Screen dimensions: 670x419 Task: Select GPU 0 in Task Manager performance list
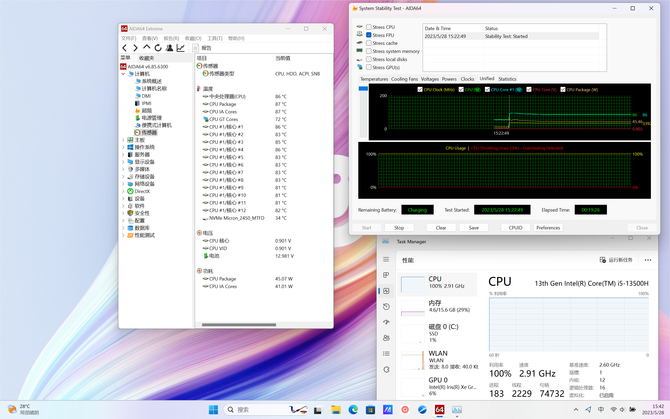point(438,386)
